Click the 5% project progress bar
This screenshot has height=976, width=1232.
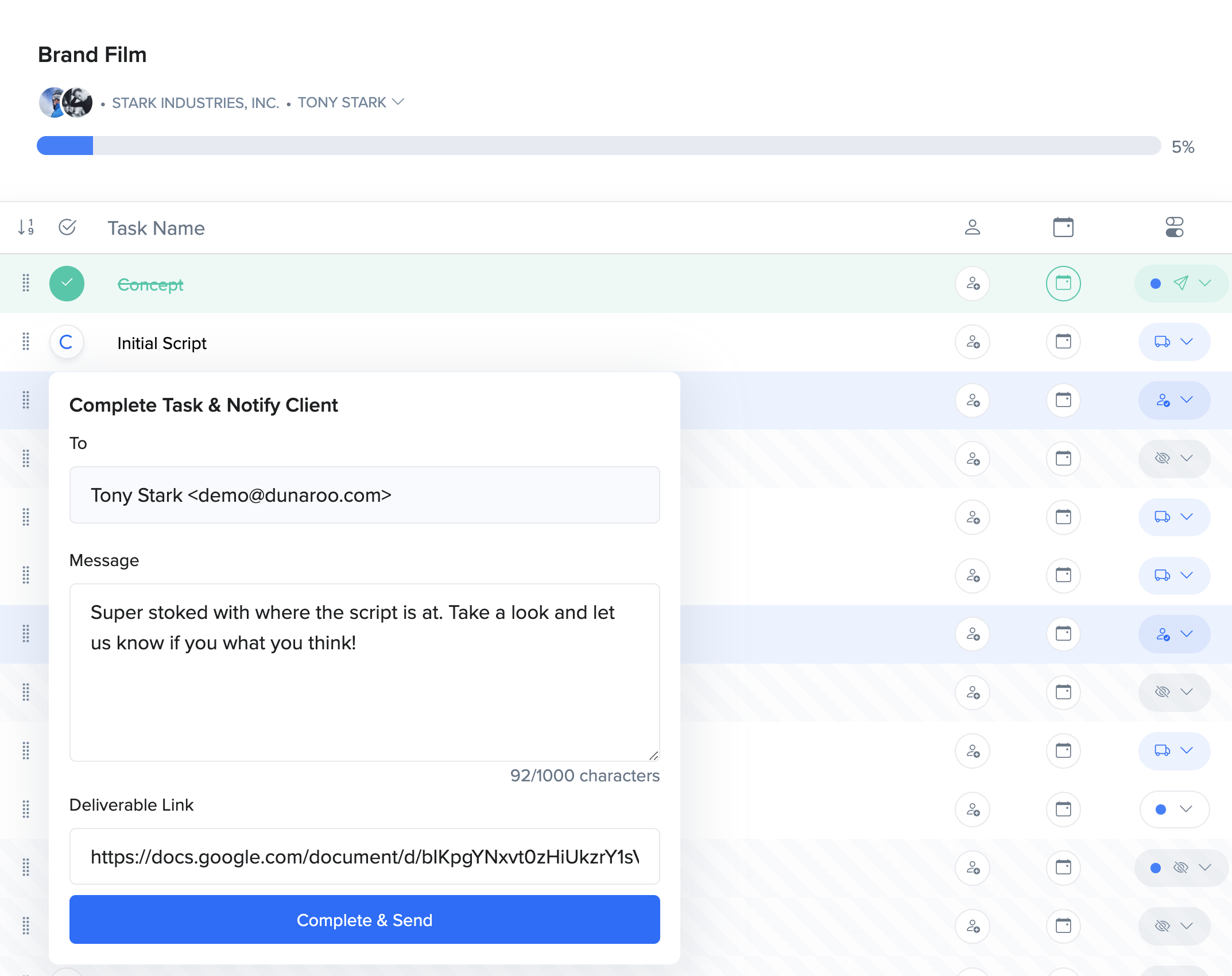click(x=598, y=146)
